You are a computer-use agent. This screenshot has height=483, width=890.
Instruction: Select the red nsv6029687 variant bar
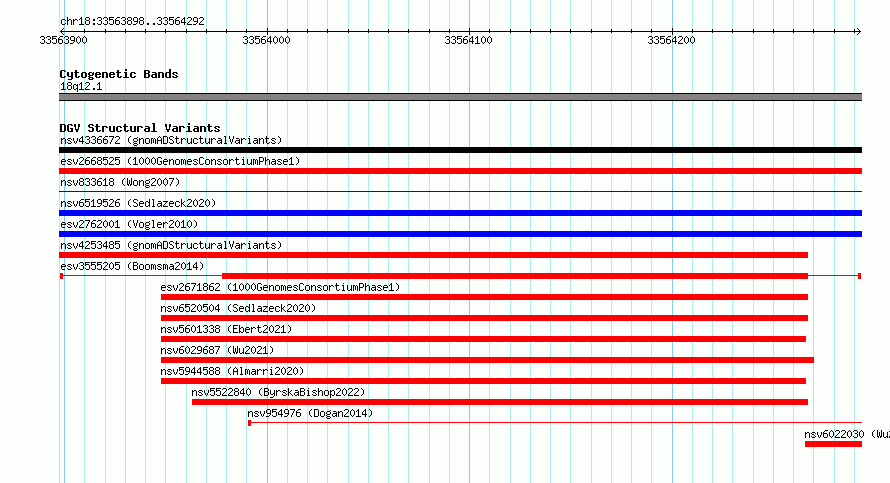487,360
